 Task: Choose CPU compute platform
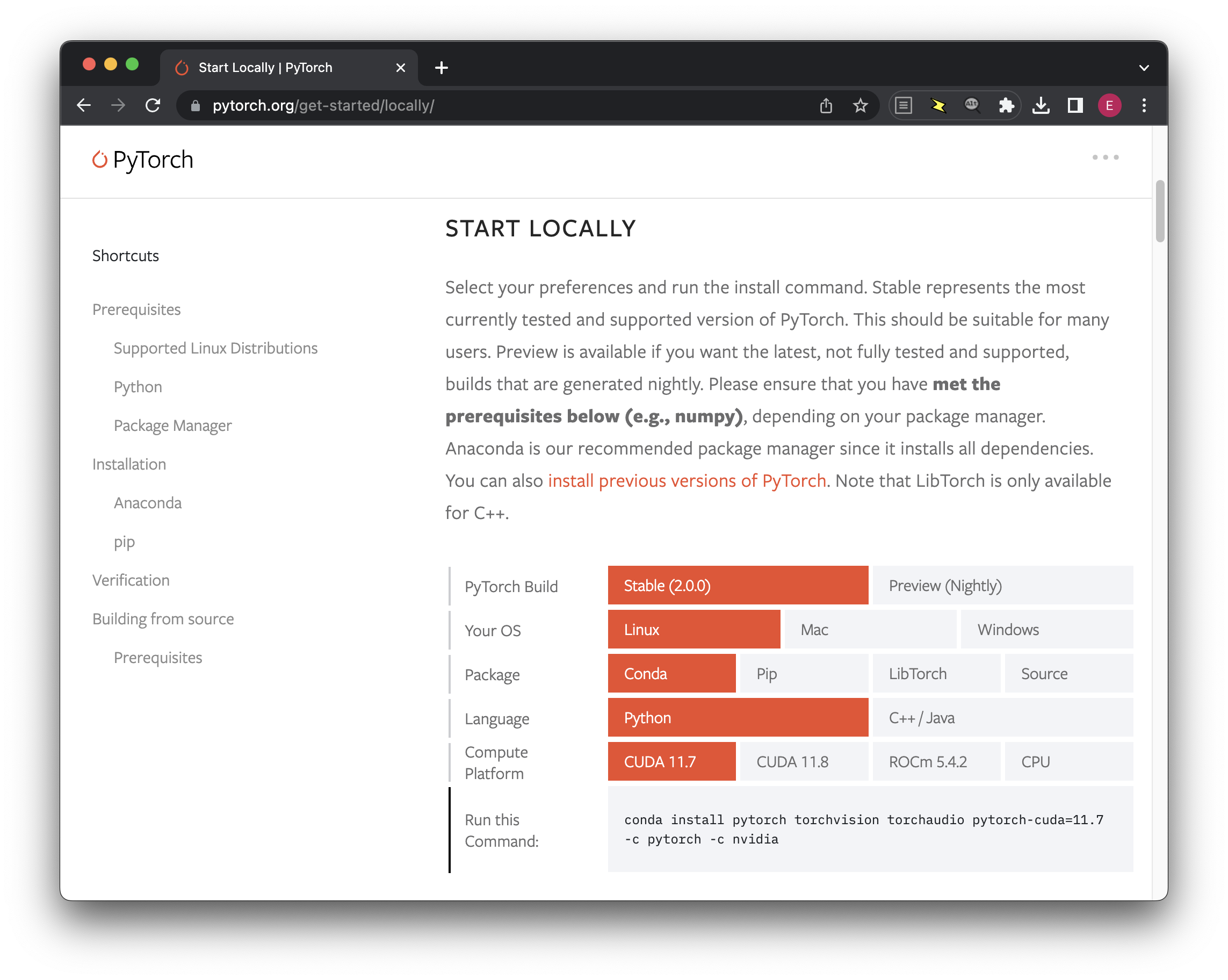pos(1068,761)
